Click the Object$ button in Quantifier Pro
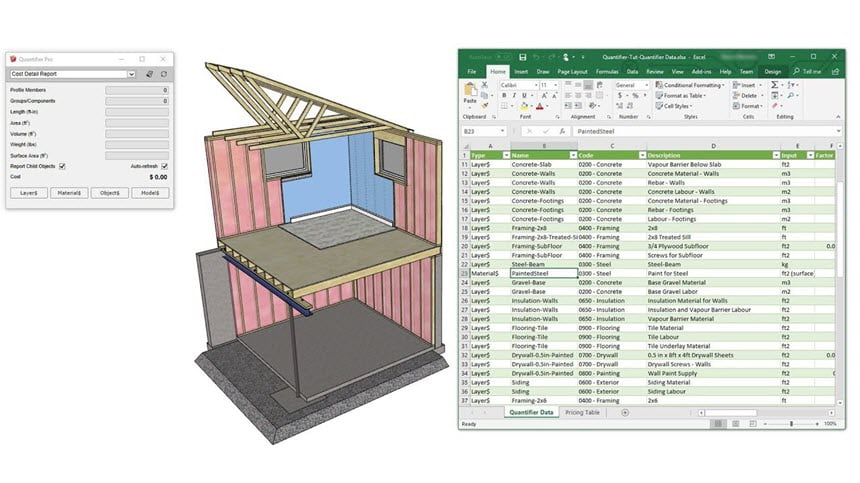860x483 pixels. tap(110, 193)
